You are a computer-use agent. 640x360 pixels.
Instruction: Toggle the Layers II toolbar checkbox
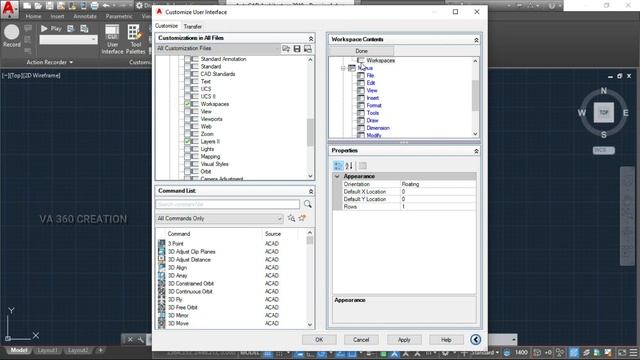coord(188,141)
